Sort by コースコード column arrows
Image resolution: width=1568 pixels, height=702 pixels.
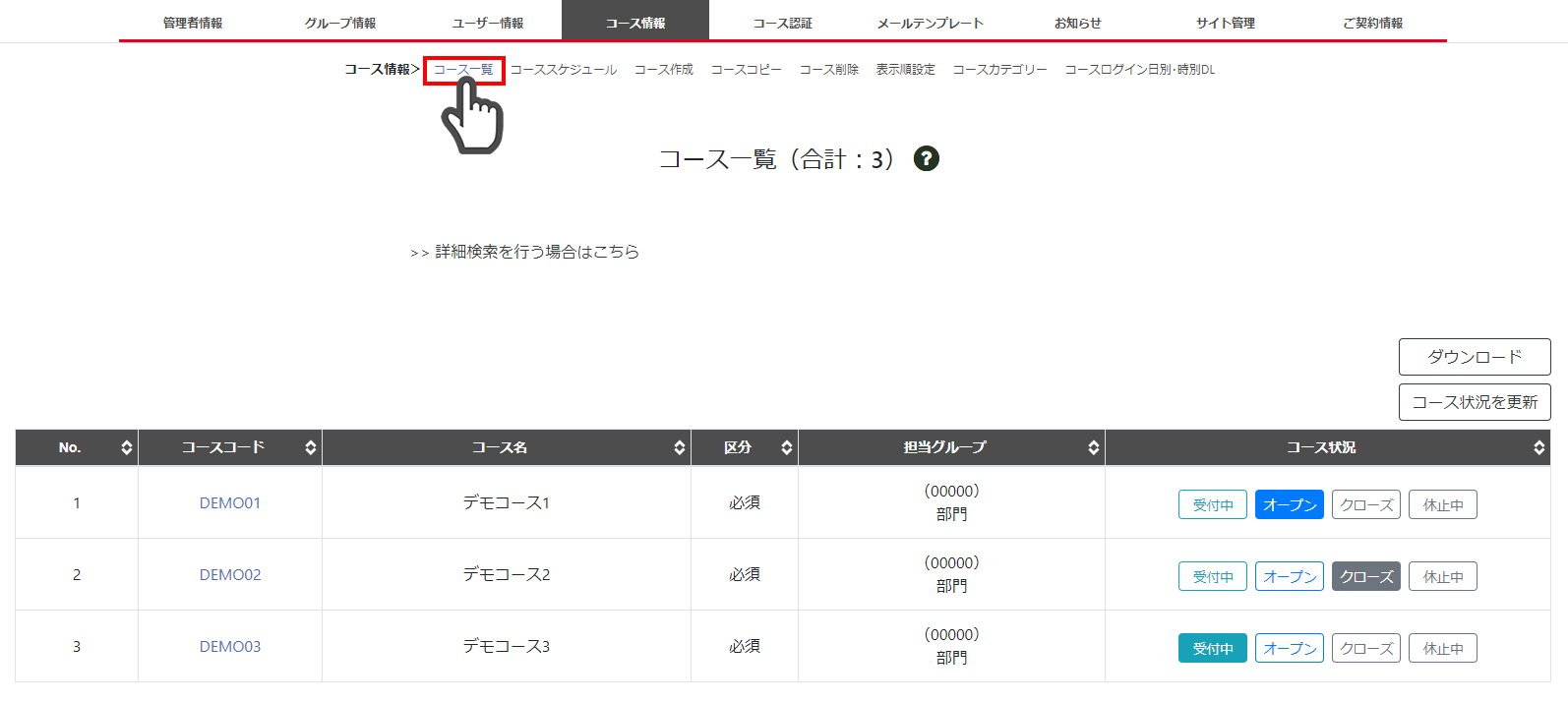(x=310, y=447)
